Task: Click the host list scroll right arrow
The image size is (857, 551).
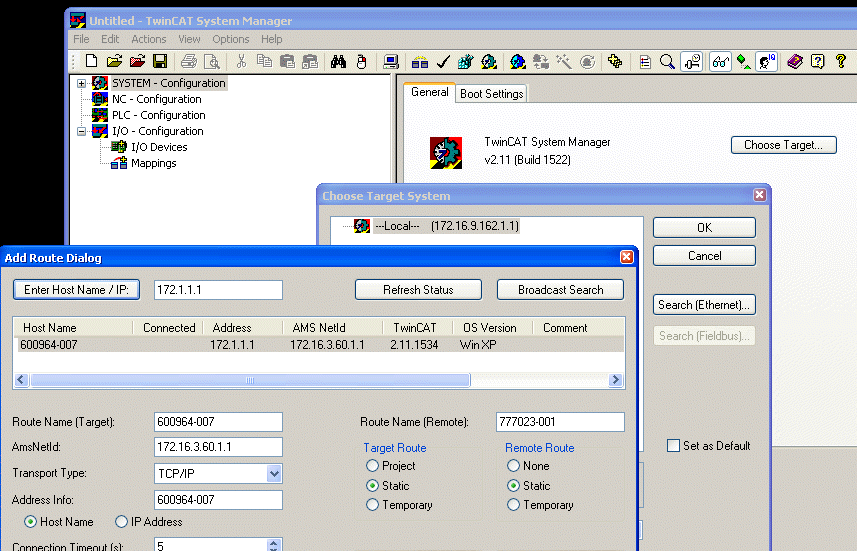Action: (x=615, y=380)
